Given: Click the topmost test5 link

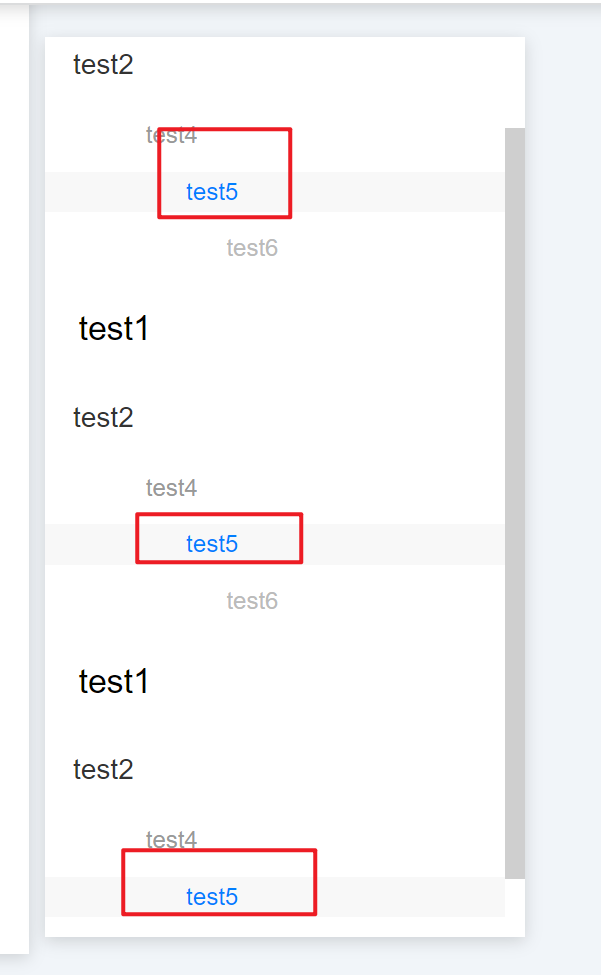Looking at the screenshot, I should 212,192.
